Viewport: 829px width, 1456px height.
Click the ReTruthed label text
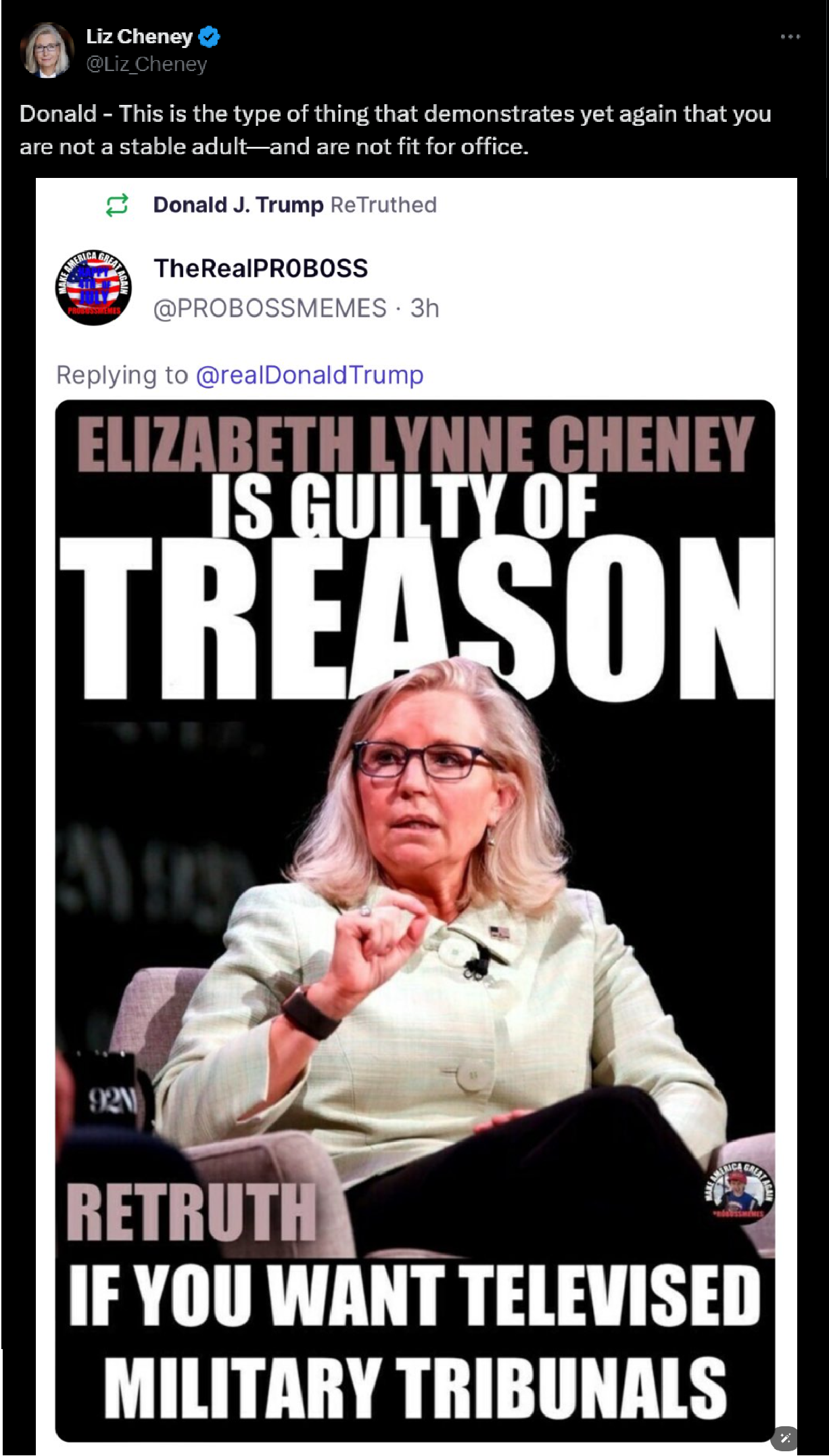coord(383,205)
